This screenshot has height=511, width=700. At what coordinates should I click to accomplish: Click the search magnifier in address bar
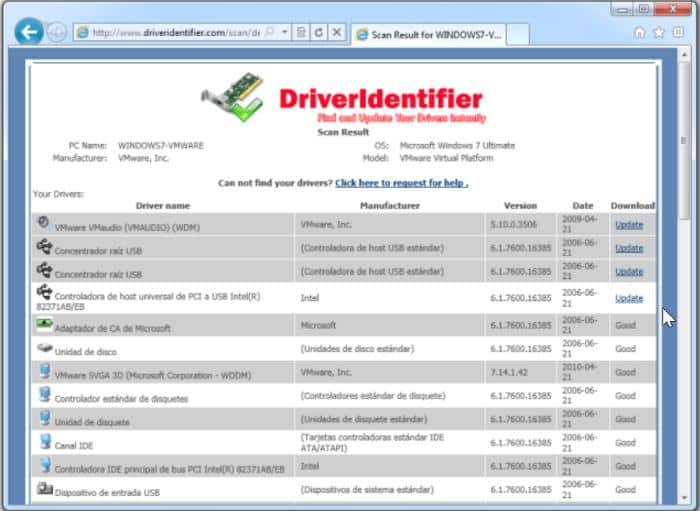click(x=270, y=32)
